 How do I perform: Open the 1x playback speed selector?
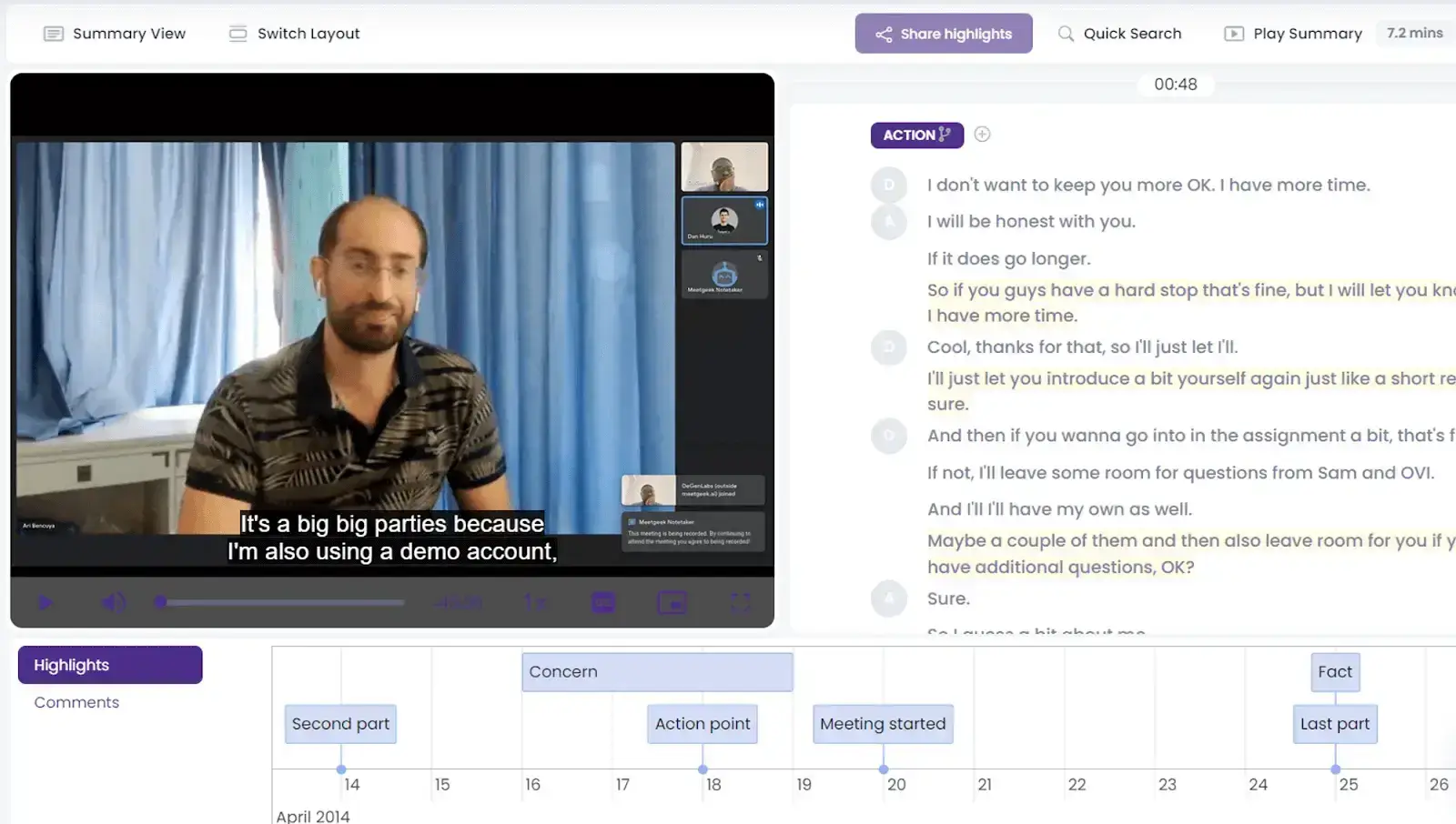535,602
